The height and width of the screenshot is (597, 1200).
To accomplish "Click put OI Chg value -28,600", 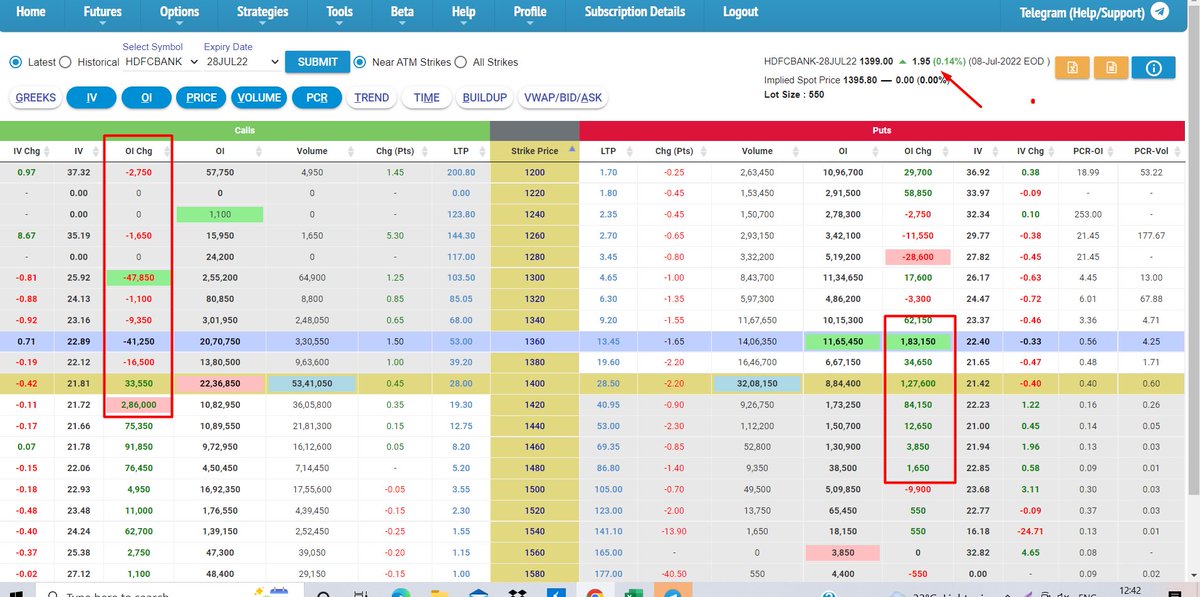I will (917, 257).
